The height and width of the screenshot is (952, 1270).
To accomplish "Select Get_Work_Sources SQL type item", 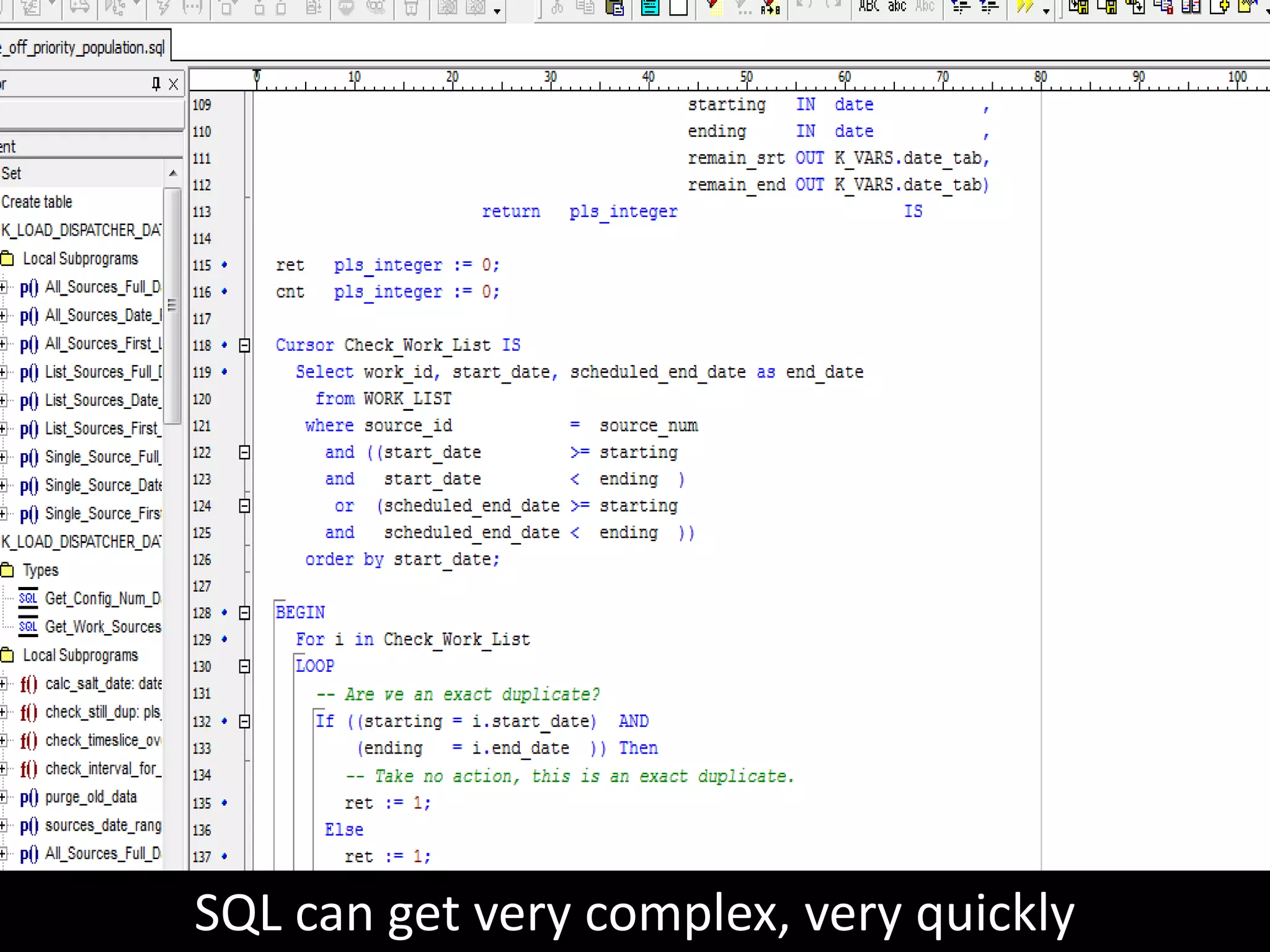I will pos(90,627).
